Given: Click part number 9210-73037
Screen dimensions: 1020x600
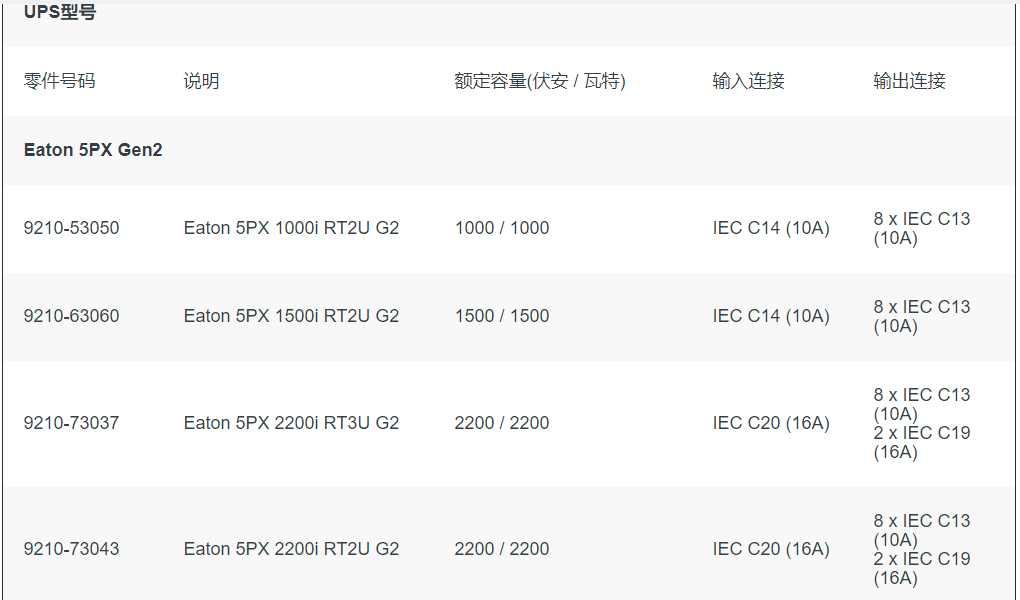Looking at the screenshot, I should tap(72, 423).
